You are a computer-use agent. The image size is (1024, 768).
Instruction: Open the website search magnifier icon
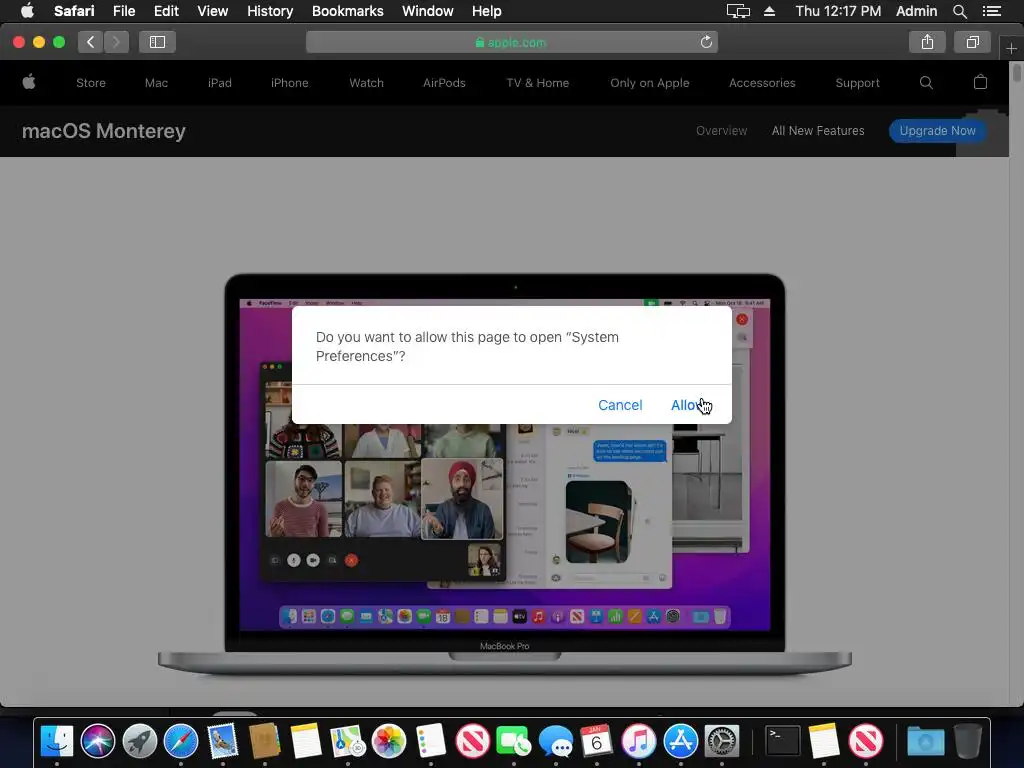926,82
